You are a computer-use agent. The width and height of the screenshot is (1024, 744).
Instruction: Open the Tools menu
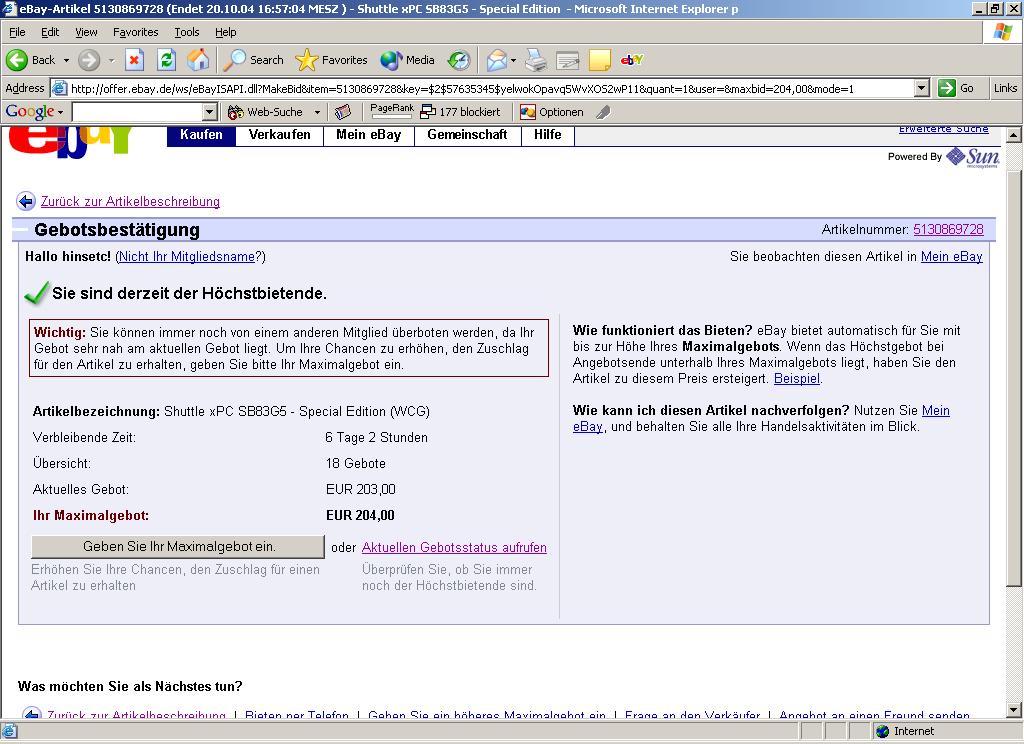click(186, 32)
